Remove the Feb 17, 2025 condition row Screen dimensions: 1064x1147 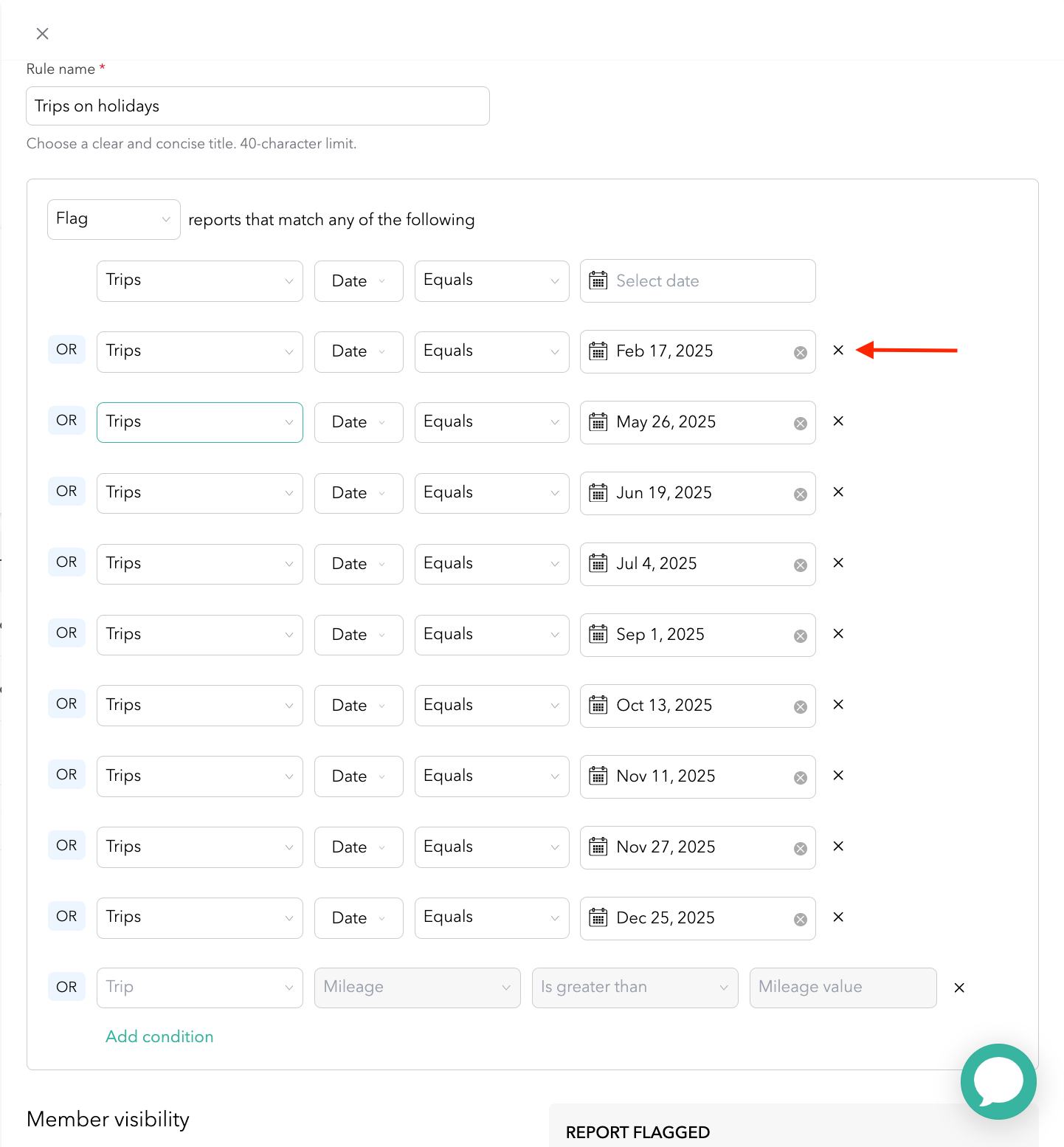[838, 351]
